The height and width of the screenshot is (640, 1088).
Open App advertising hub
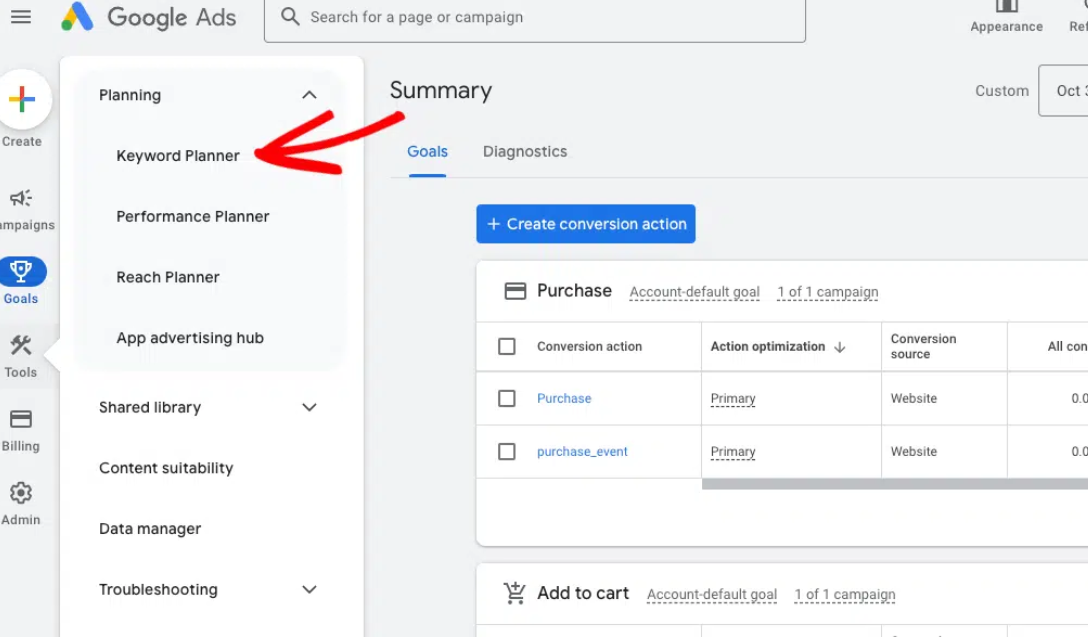tap(190, 338)
